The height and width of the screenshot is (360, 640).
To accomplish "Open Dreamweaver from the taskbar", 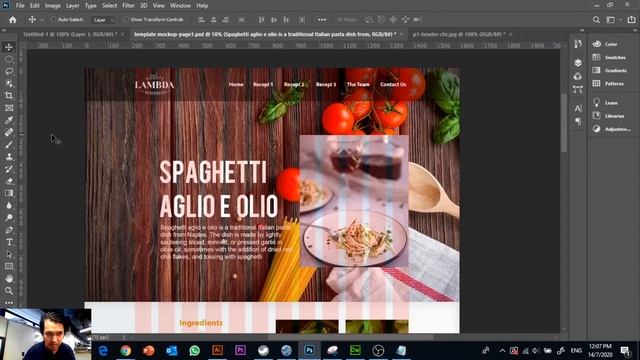I will tap(355, 351).
